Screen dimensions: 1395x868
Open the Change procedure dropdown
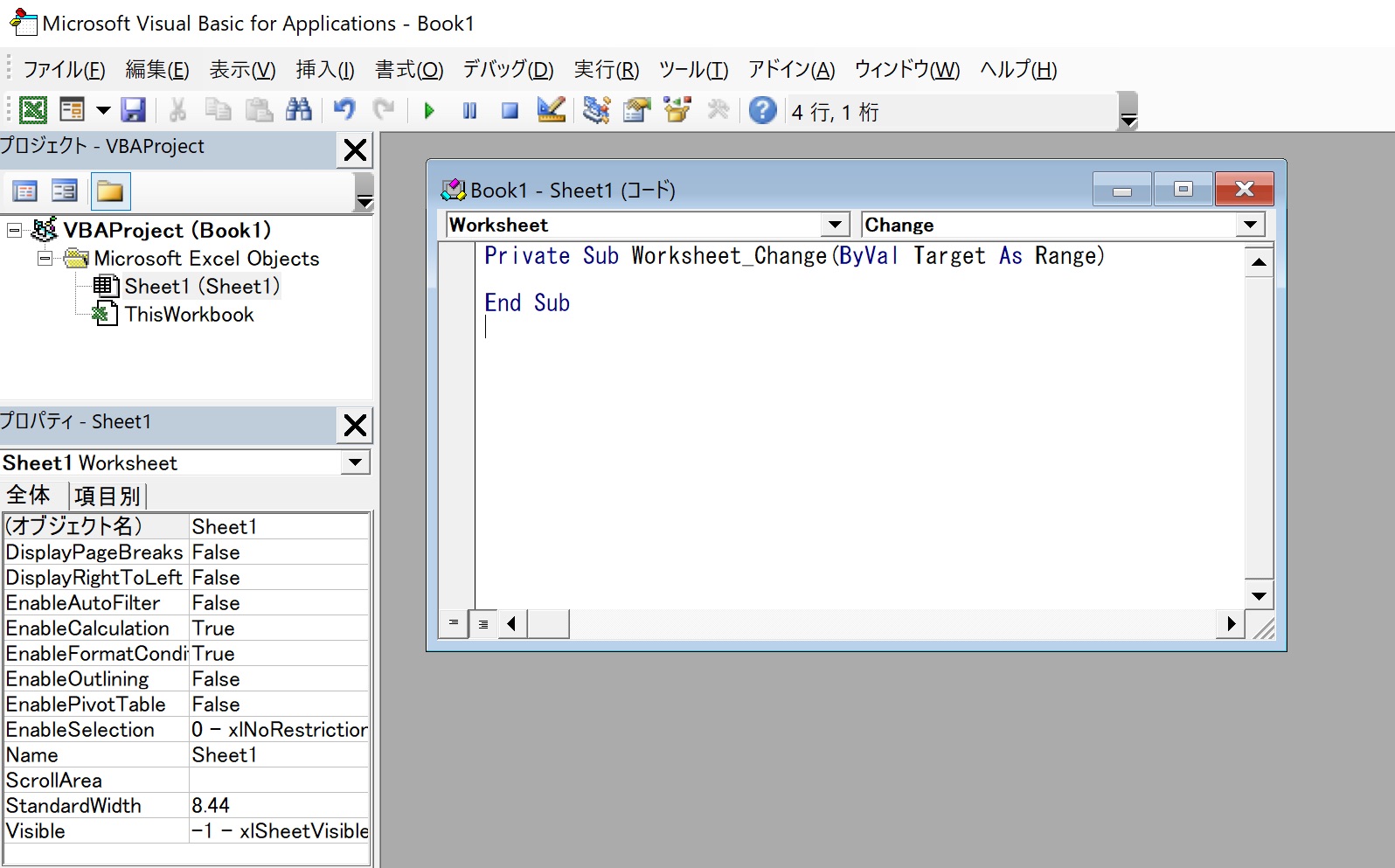coord(1251,226)
